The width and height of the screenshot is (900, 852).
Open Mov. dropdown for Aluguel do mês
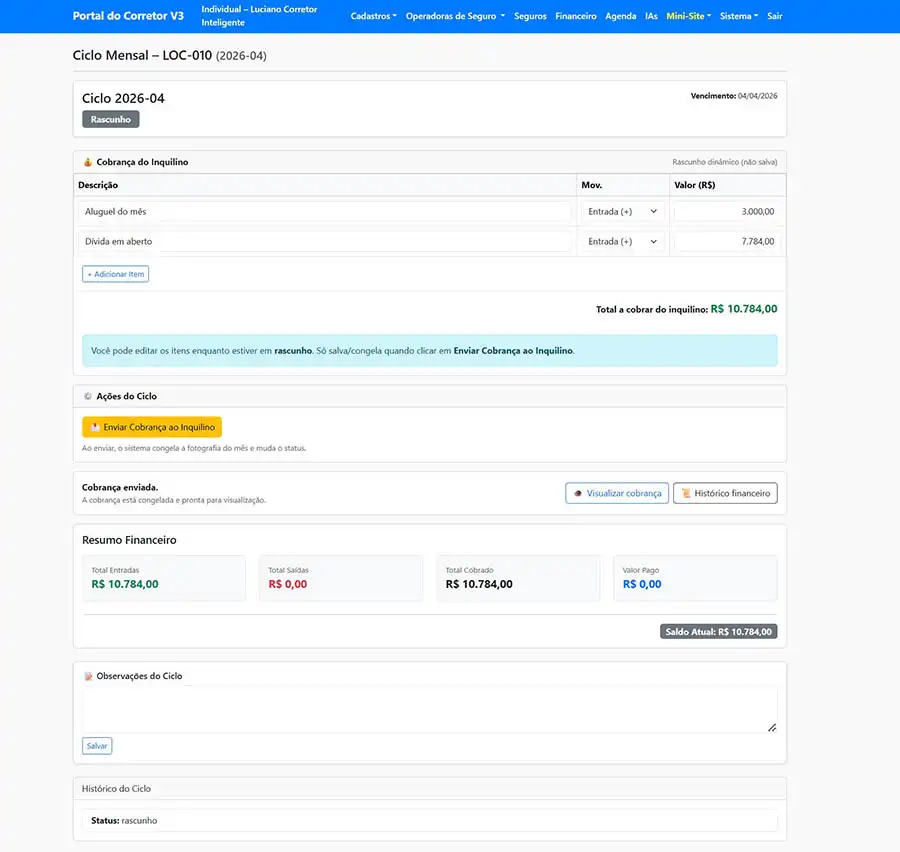click(x=623, y=212)
